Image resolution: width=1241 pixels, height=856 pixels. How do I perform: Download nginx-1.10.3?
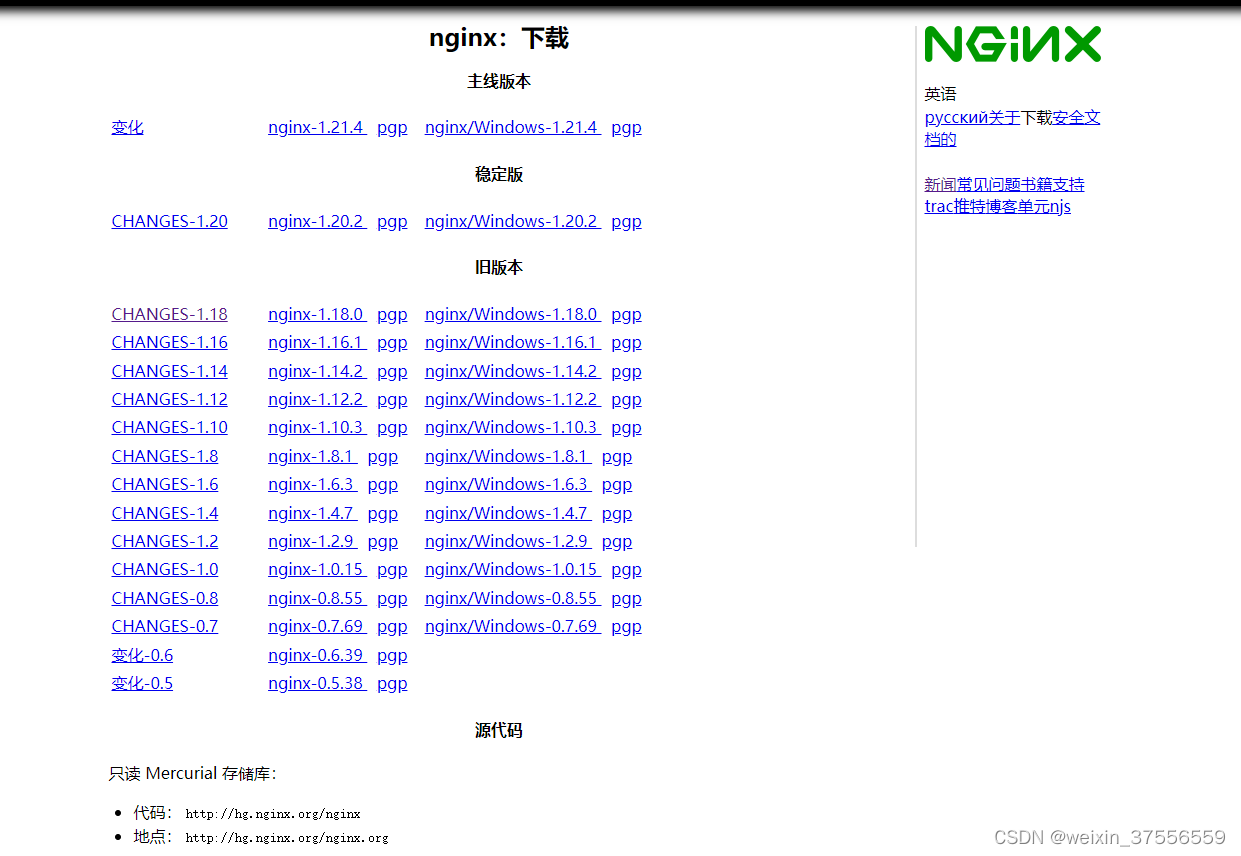pyautogui.click(x=317, y=427)
